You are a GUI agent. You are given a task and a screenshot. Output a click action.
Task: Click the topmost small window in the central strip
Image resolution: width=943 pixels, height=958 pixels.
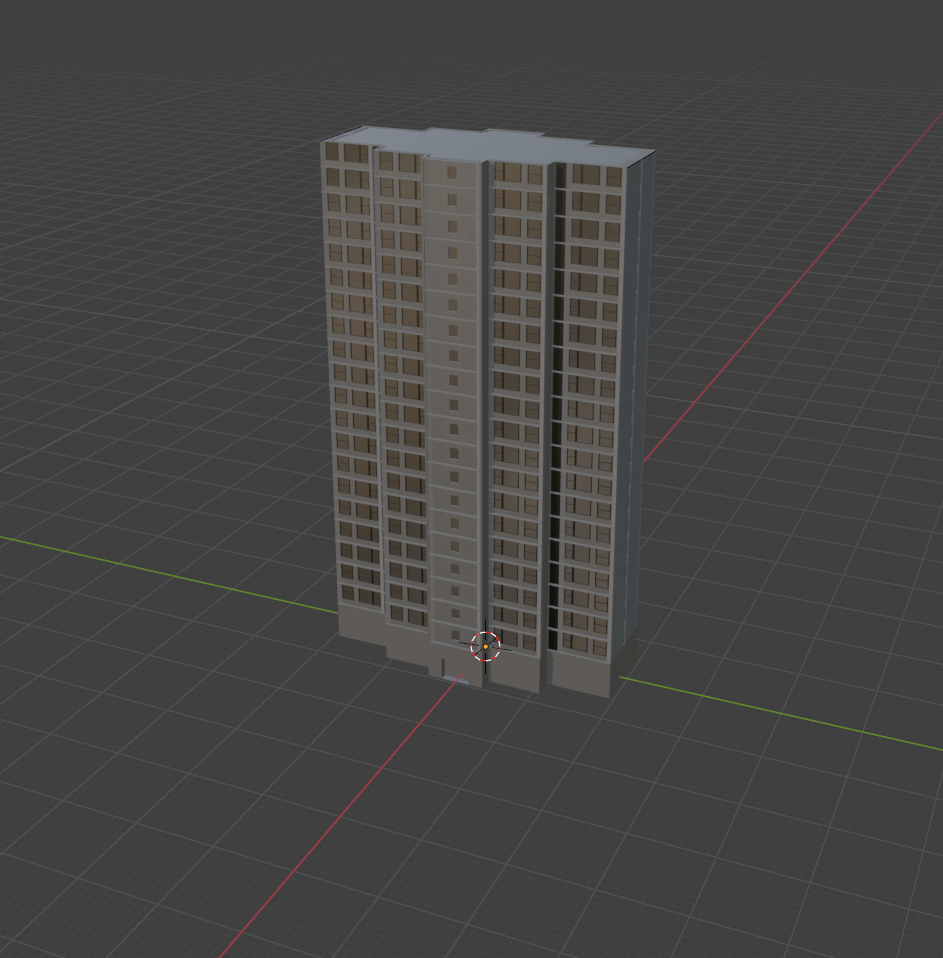pyautogui.click(x=452, y=173)
